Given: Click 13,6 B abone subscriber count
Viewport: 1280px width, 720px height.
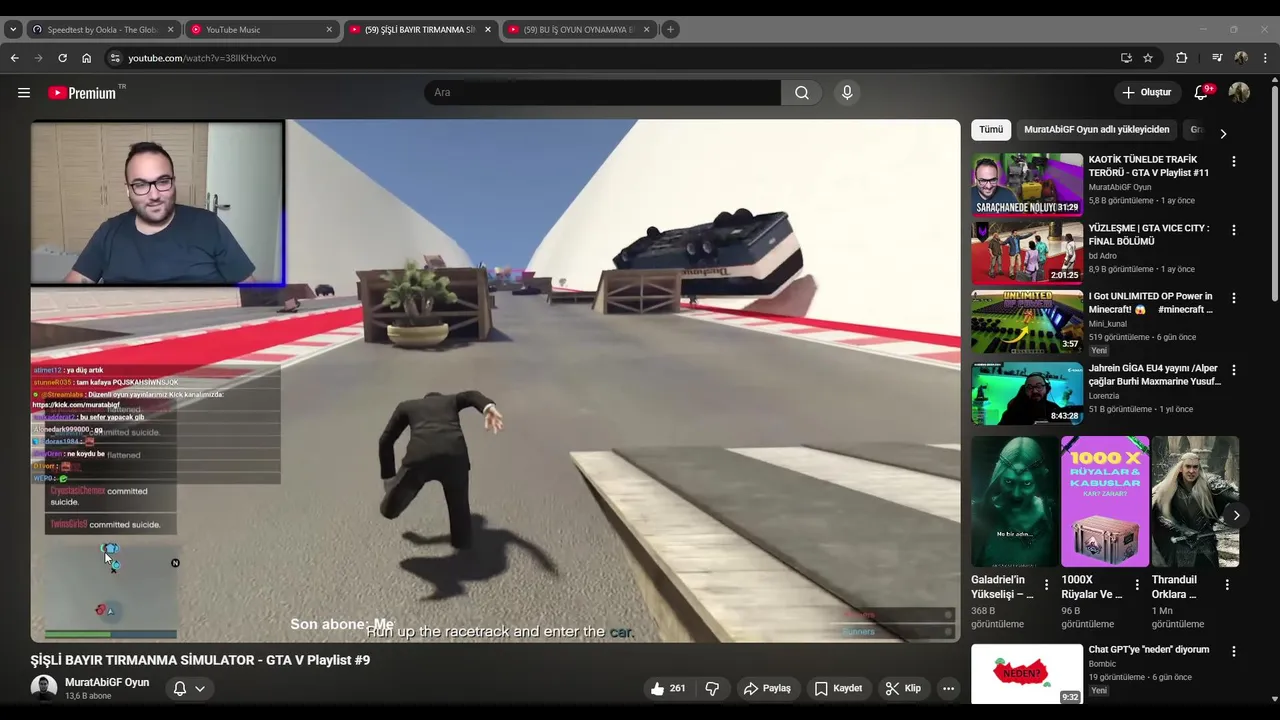Looking at the screenshot, I should (88, 696).
